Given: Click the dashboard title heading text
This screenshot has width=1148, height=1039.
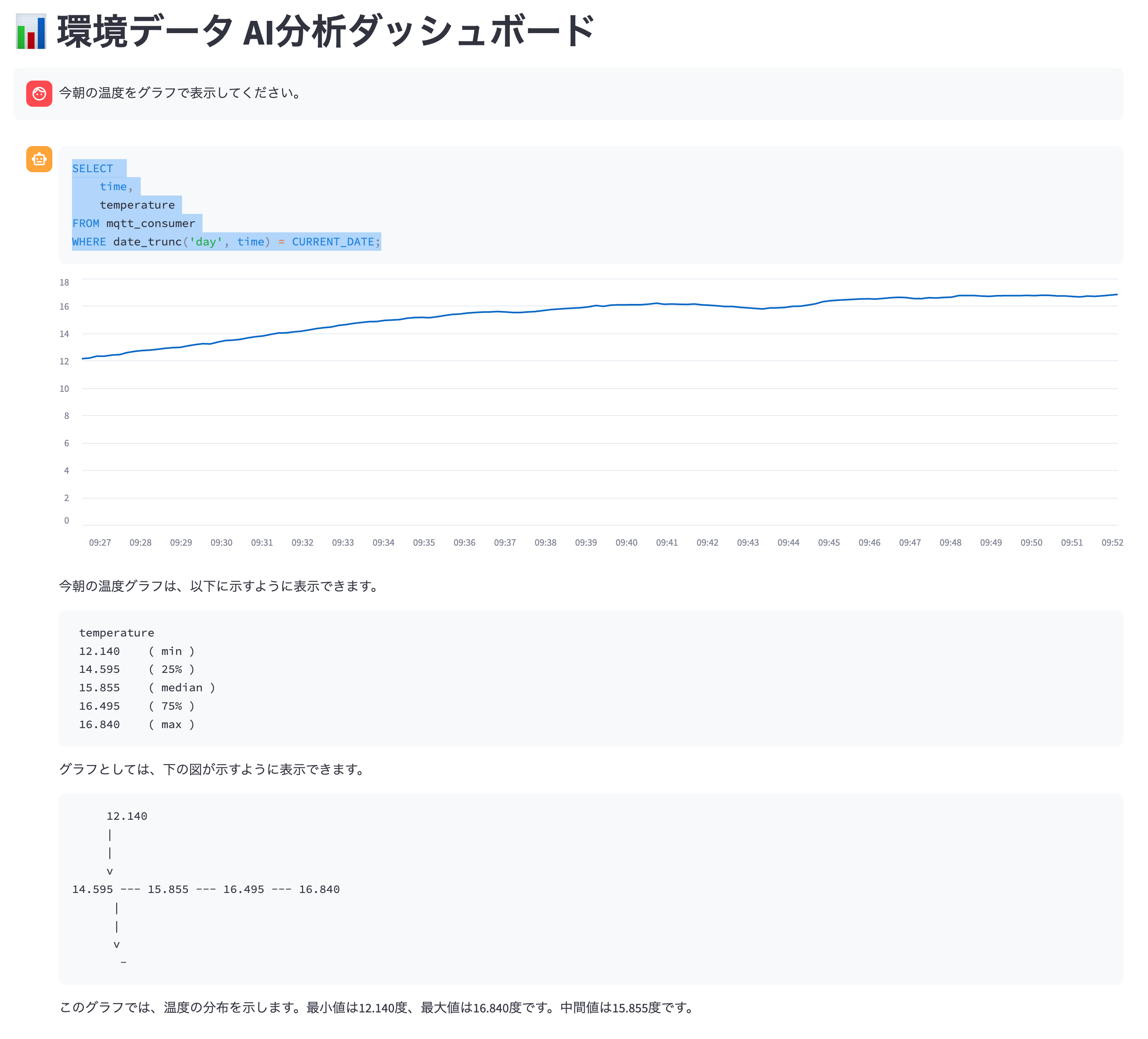Looking at the screenshot, I should coord(326,32).
